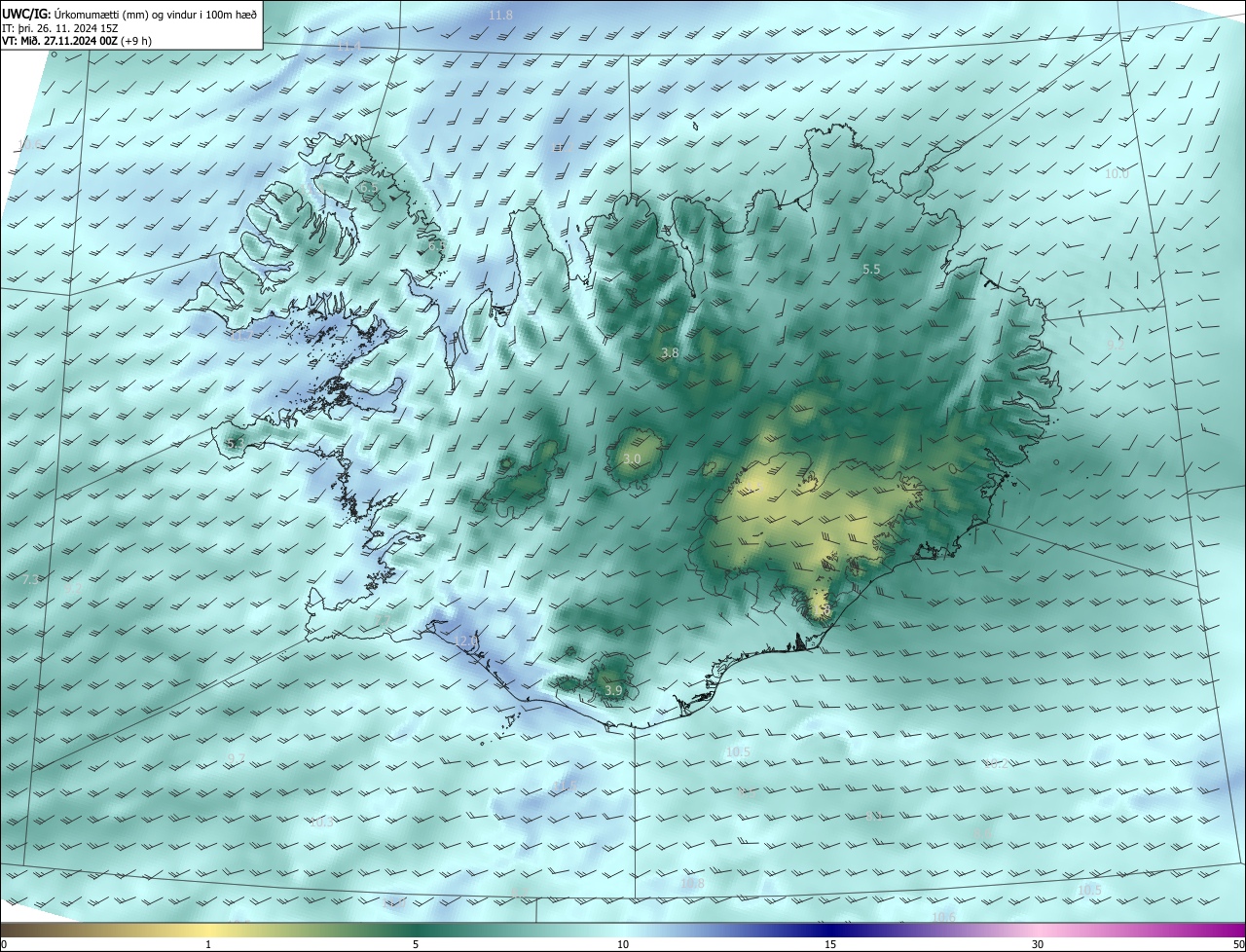Click the 10.0 value label
This screenshot has width=1246, height=952.
click(x=1117, y=173)
